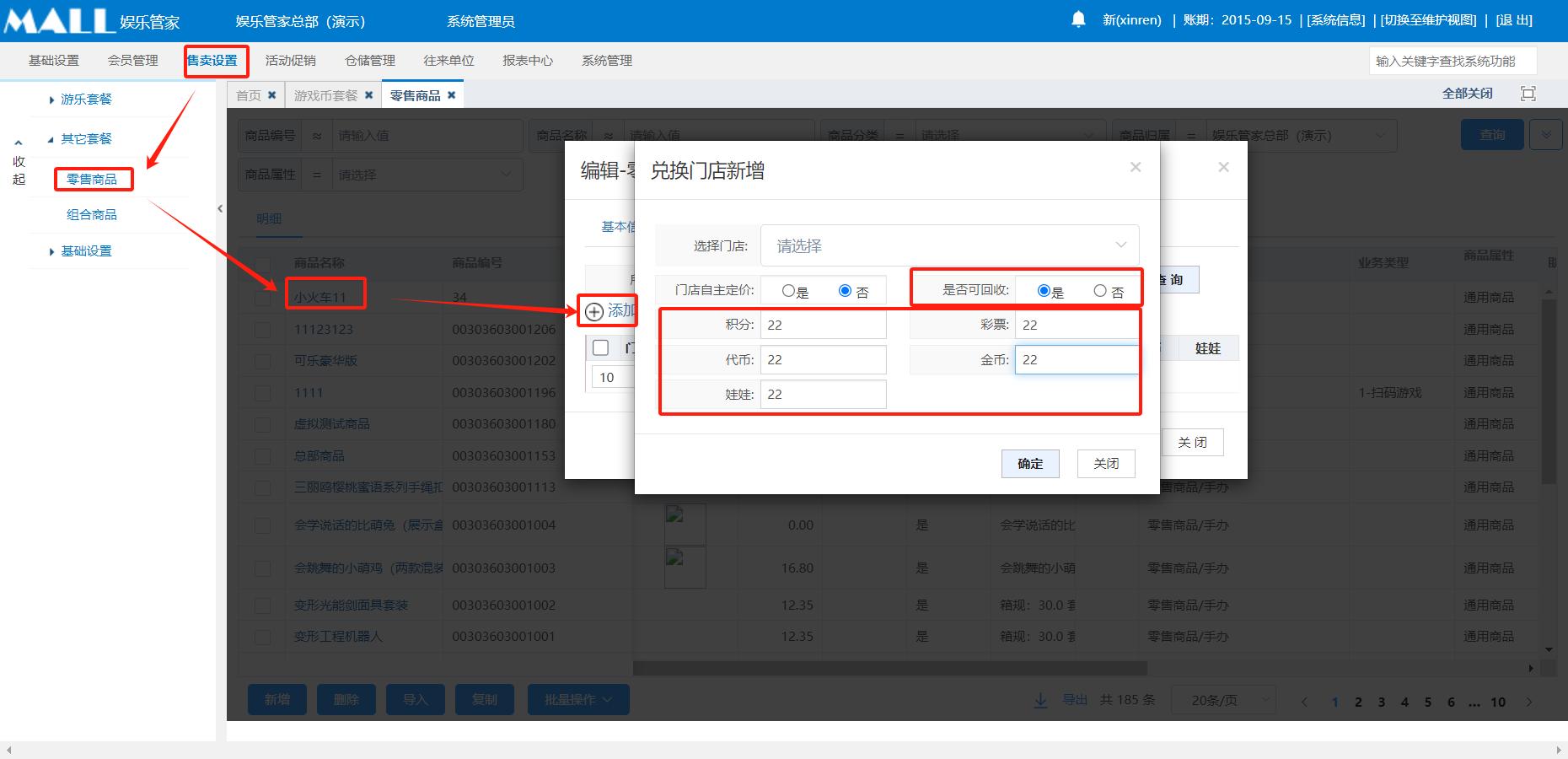Screen dimensions: 1568x759
Task: Click the 添加 plus icon
Action: coord(594,311)
